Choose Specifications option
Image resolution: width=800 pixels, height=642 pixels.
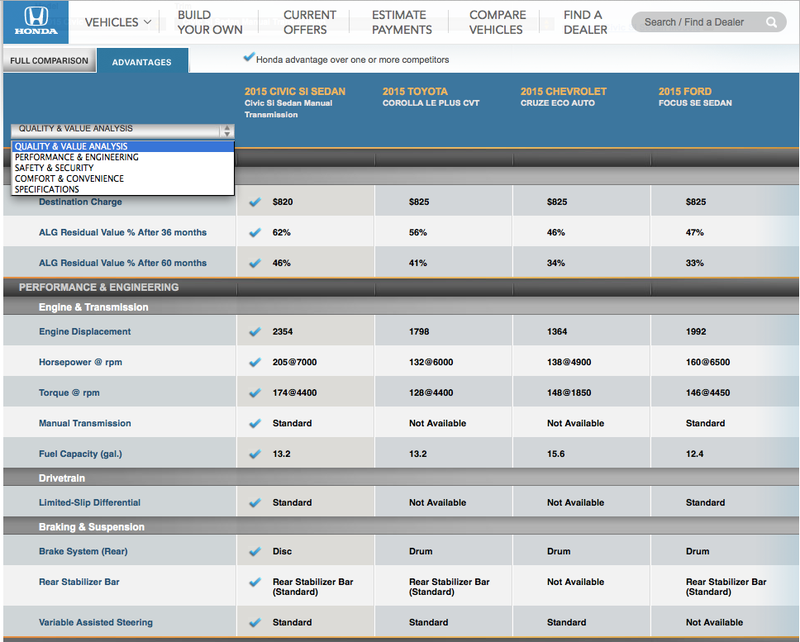pos(122,189)
